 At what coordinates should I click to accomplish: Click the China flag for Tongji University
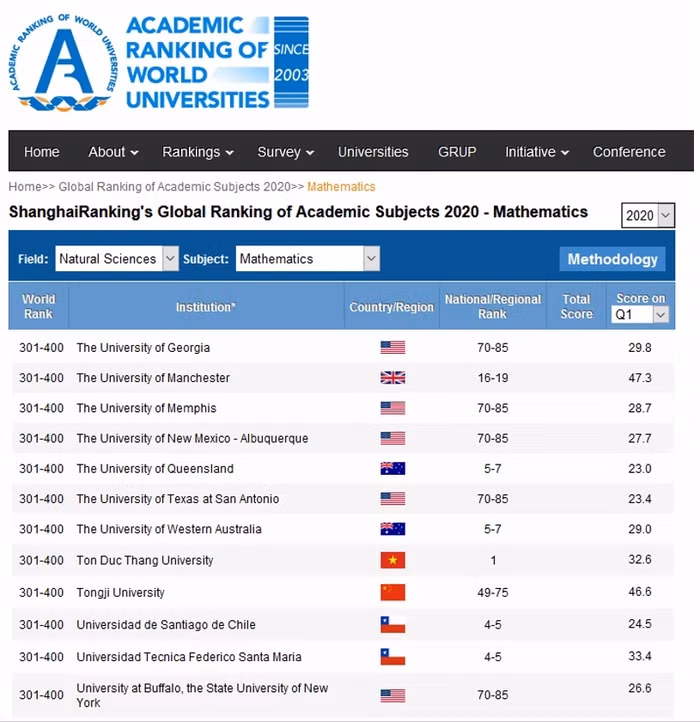[x=392, y=592]
